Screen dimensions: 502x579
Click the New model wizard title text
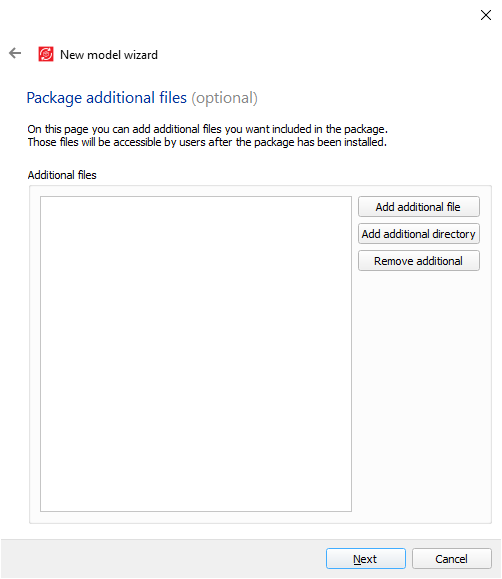(109, 55)
